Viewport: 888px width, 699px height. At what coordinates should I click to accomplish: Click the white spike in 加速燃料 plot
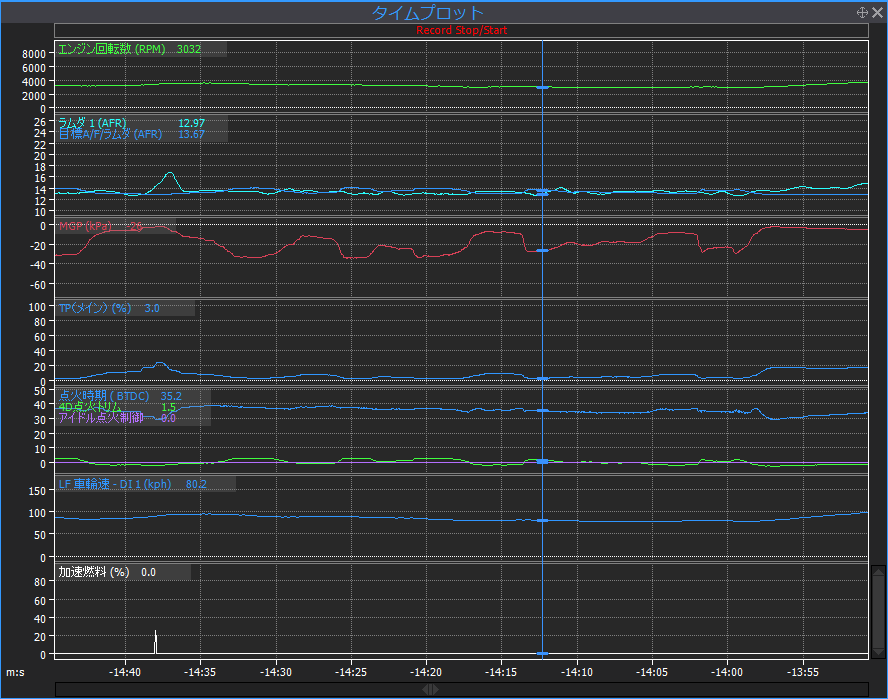156,641
